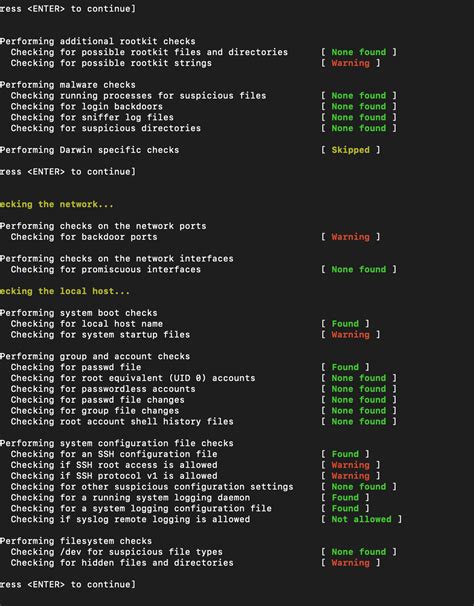Click Warning status for hidden files check
474x606 pixels.
pyautogui.click(x=350, y=563)
